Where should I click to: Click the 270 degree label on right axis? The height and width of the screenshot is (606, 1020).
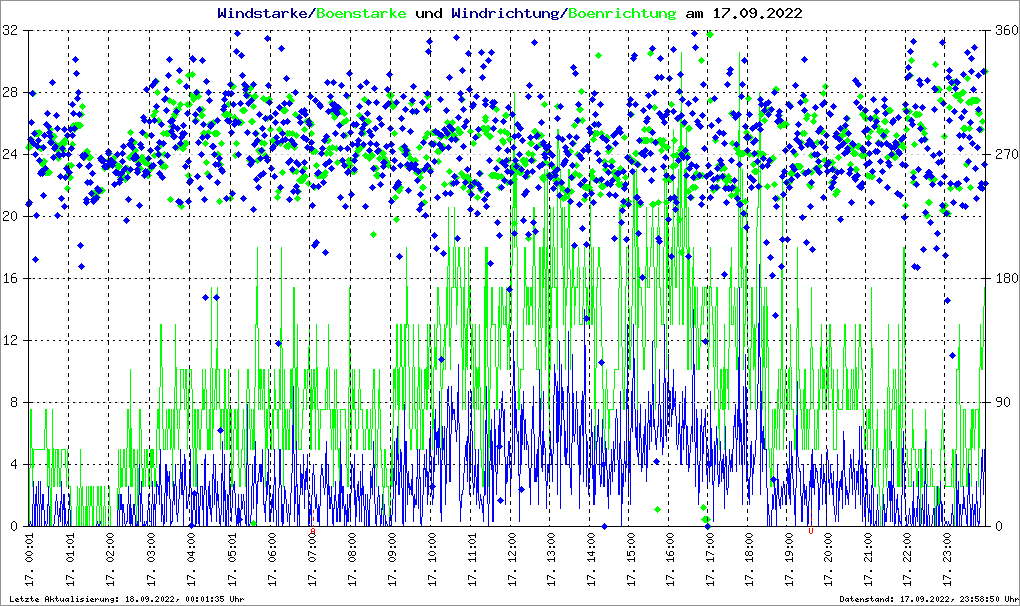tap(1004, 155)
